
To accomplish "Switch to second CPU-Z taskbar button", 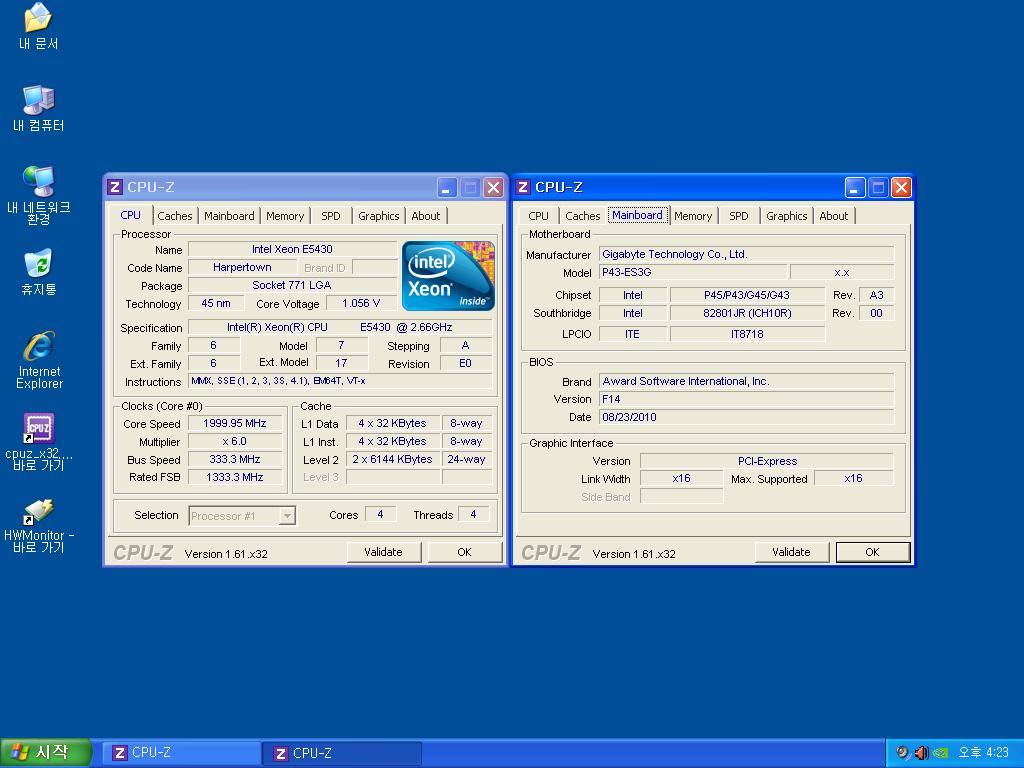I will (343, 753).
